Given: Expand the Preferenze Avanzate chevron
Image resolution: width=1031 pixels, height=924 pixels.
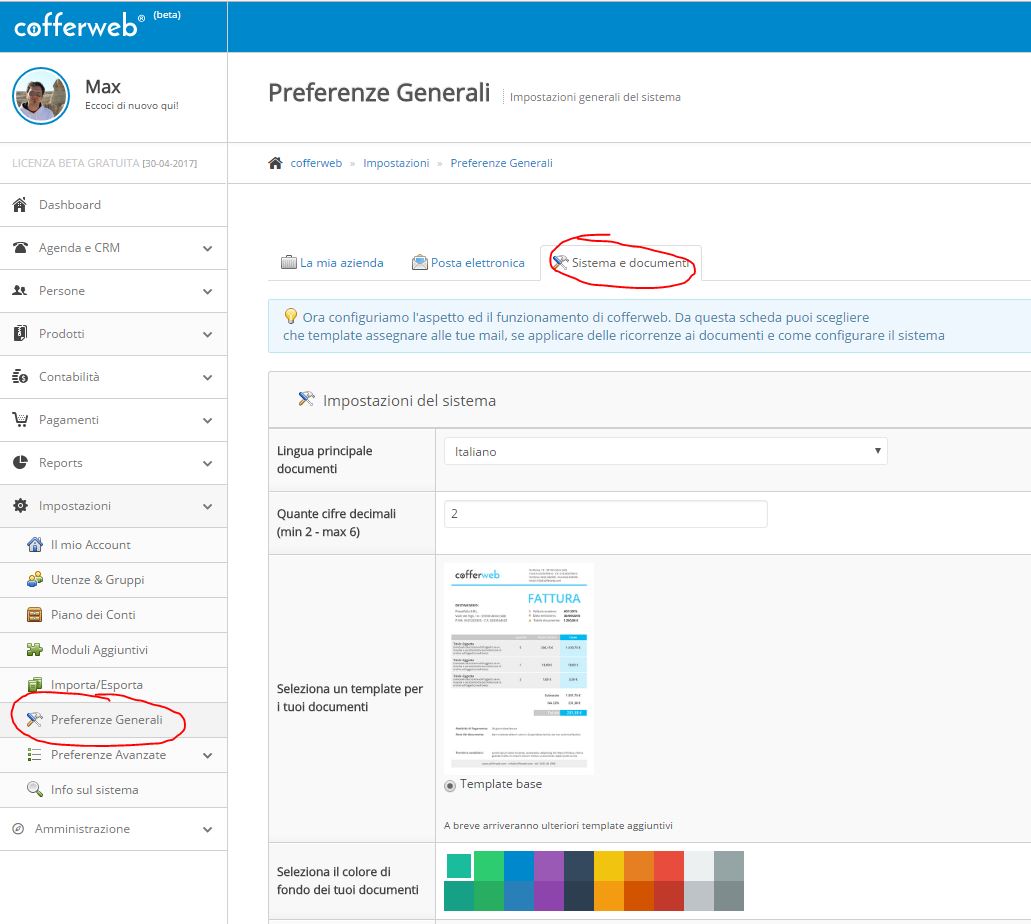Looking at the screenshot, I should 208,756.
